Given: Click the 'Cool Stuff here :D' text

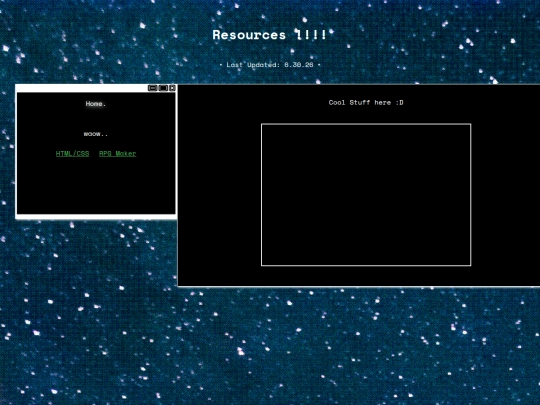Looking at the screenshot, I should click(x=366, y=103).
